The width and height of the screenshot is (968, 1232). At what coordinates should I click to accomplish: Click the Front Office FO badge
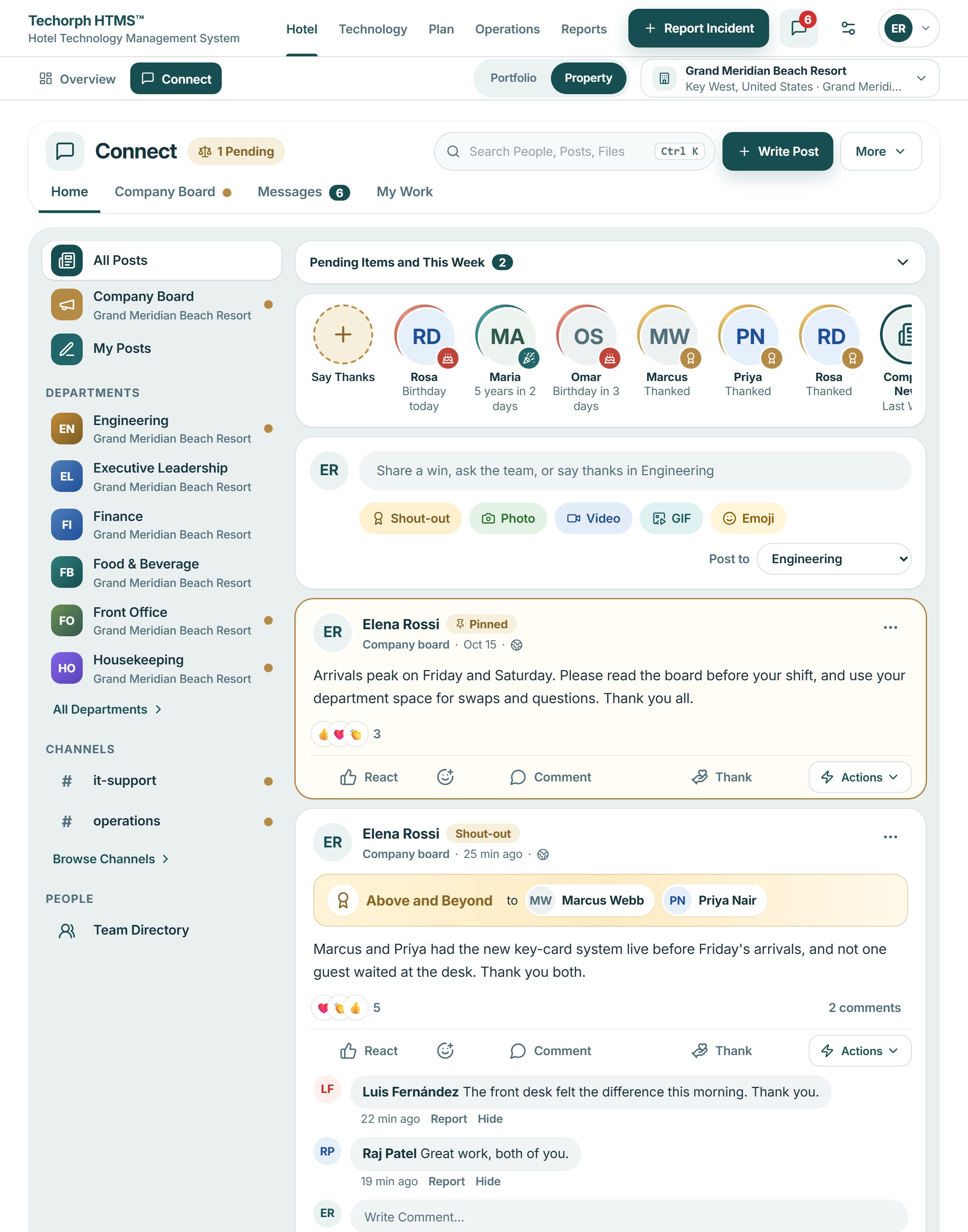click(x=67, y=620)
